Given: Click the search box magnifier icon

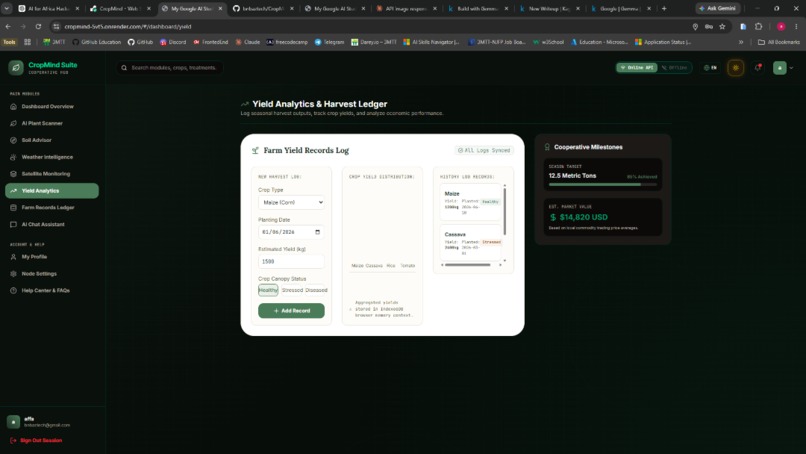Looking at the screenshot, I should click(x=124, y=67).
